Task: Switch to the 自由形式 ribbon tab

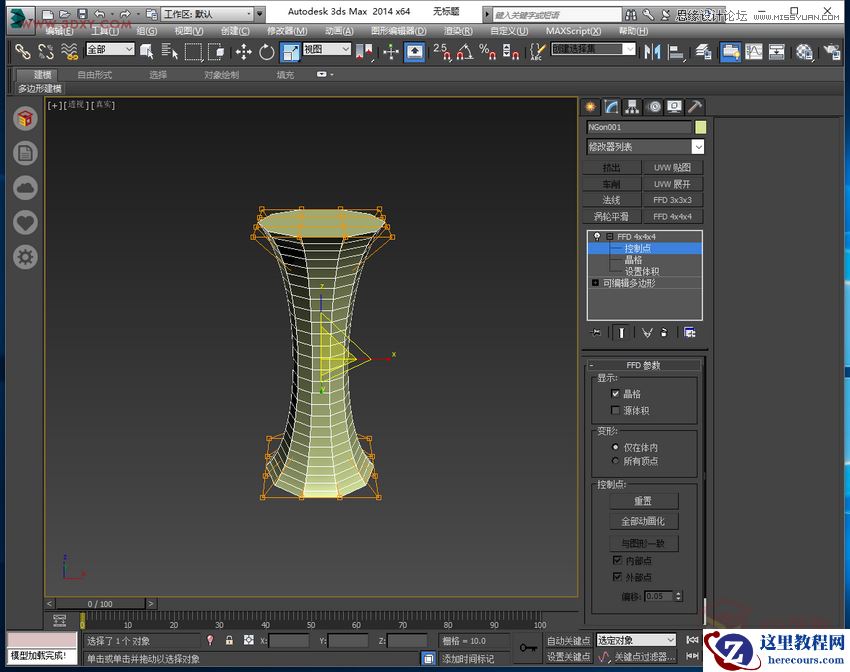Action: [95, 75]
